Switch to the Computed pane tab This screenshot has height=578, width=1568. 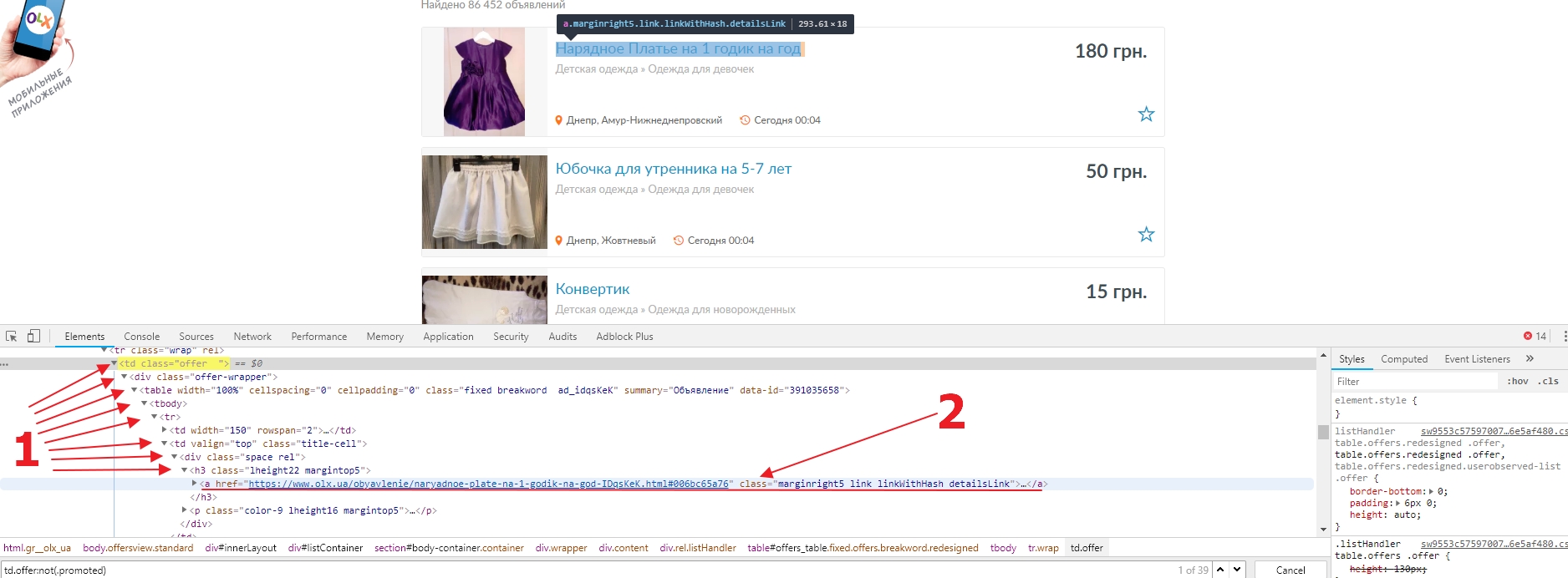tap(1404, 358)
